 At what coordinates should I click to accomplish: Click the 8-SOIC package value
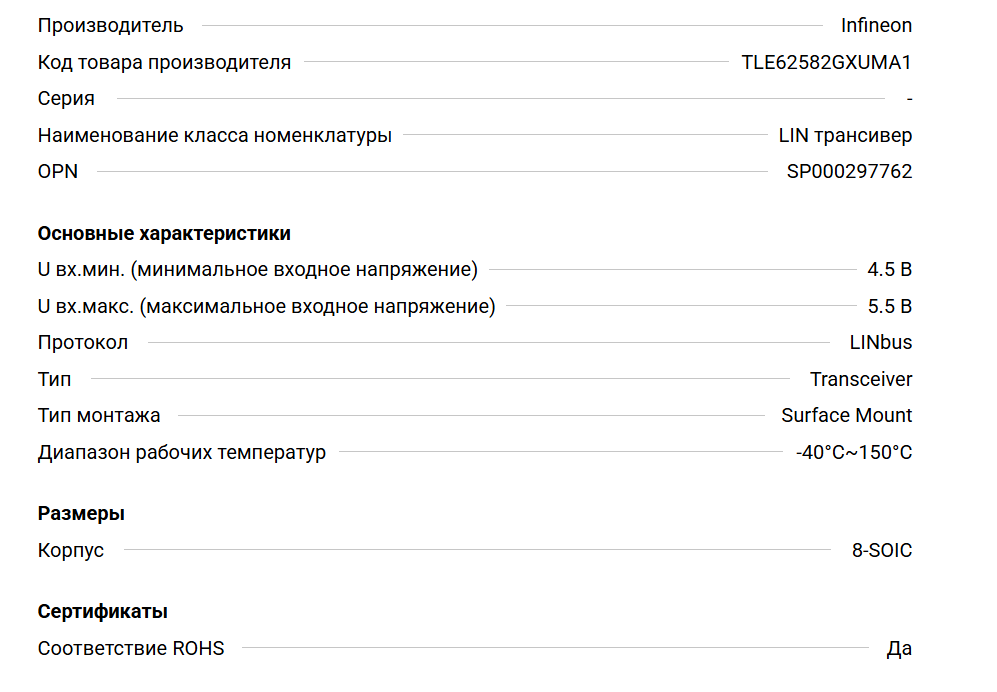pos(881,550)
